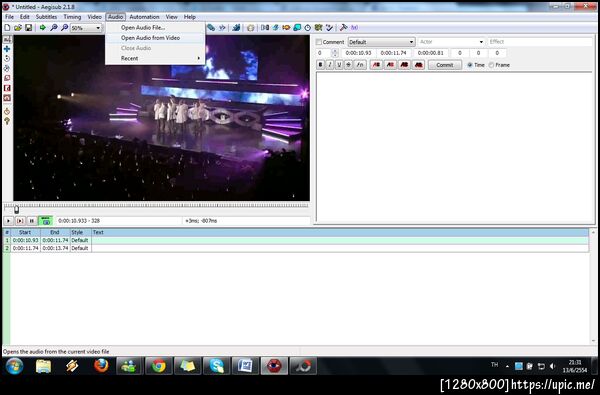
Task: Select the Rotate XY video tool
Action: [7, 68]
